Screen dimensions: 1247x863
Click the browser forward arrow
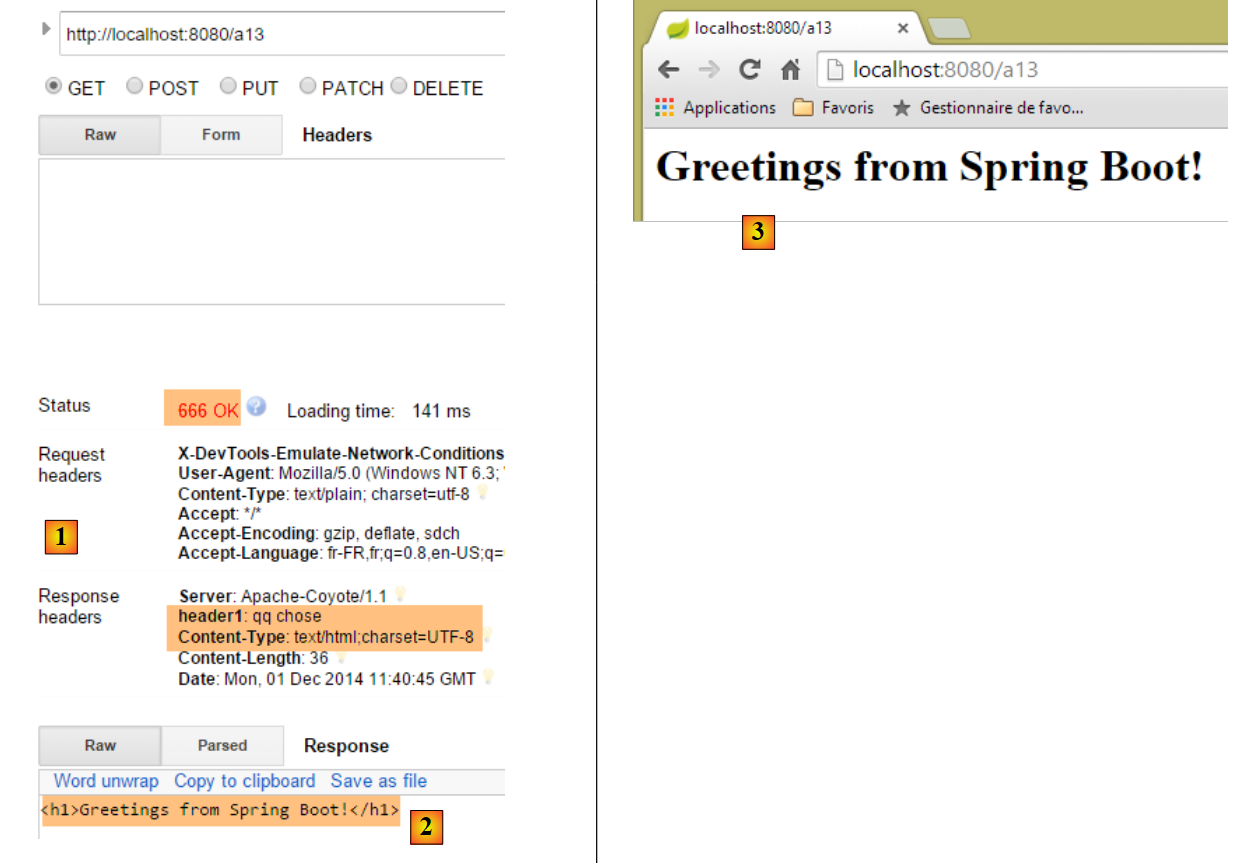[x=708, y=70]
